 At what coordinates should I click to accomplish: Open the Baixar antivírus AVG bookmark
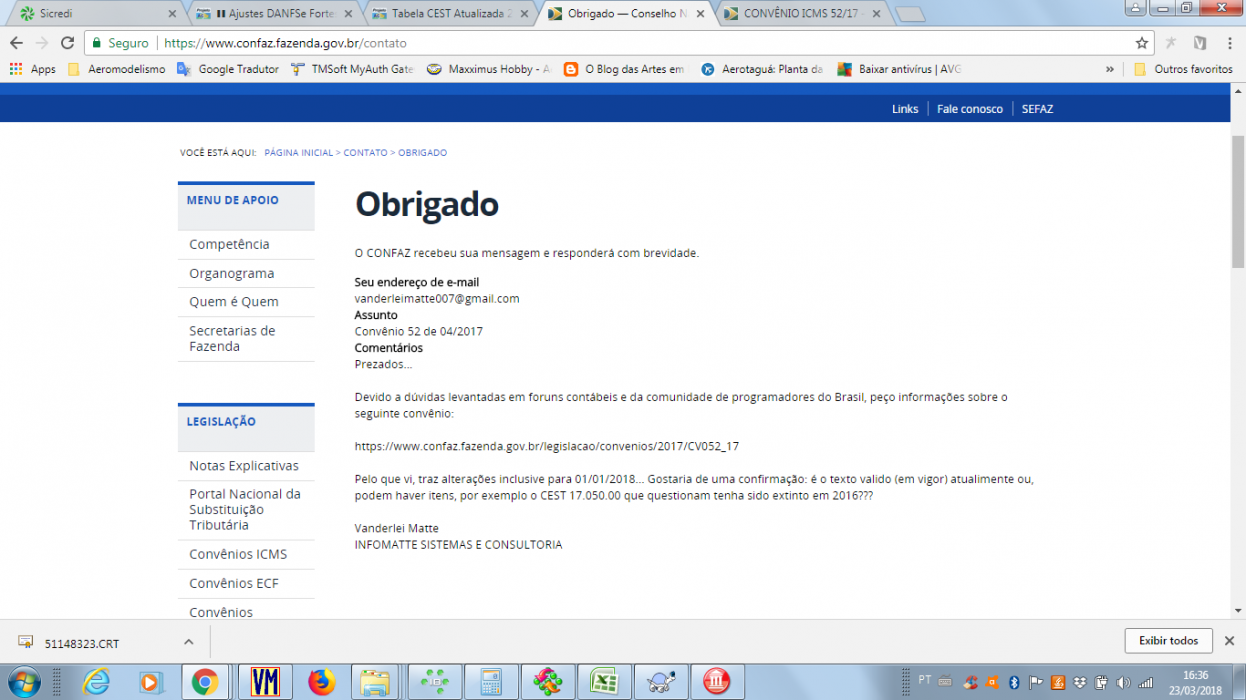899,69
